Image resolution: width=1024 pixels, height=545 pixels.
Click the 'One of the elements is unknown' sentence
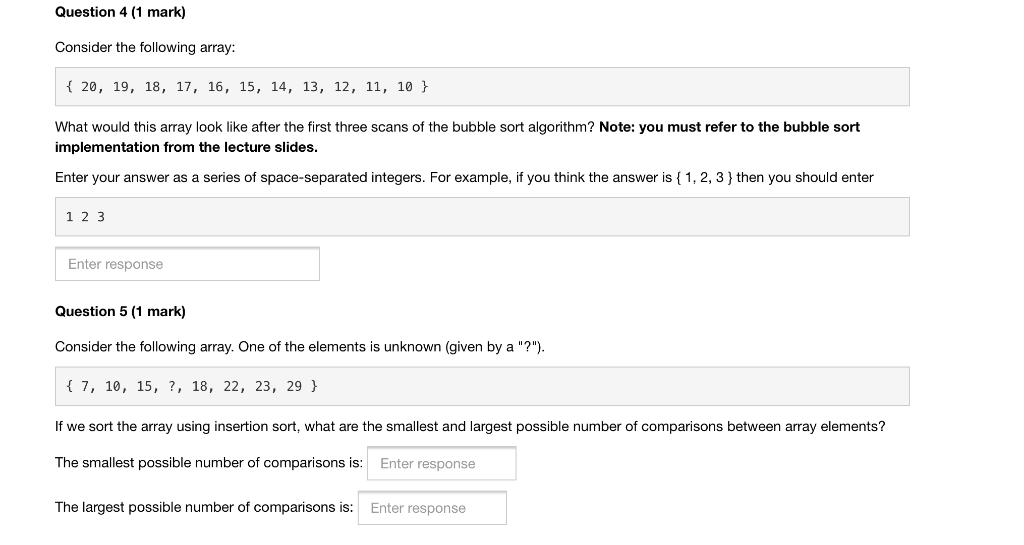click(391, 347)
